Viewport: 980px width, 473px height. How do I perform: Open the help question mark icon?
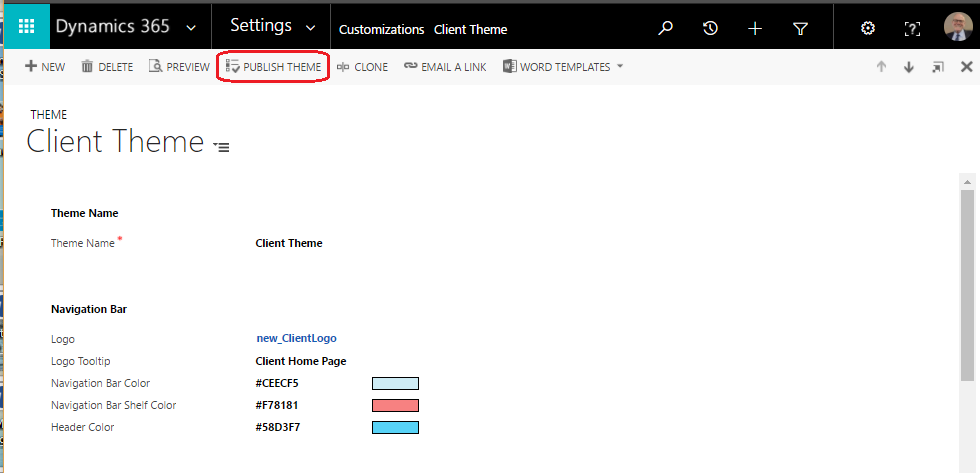(x=912, y=28)
